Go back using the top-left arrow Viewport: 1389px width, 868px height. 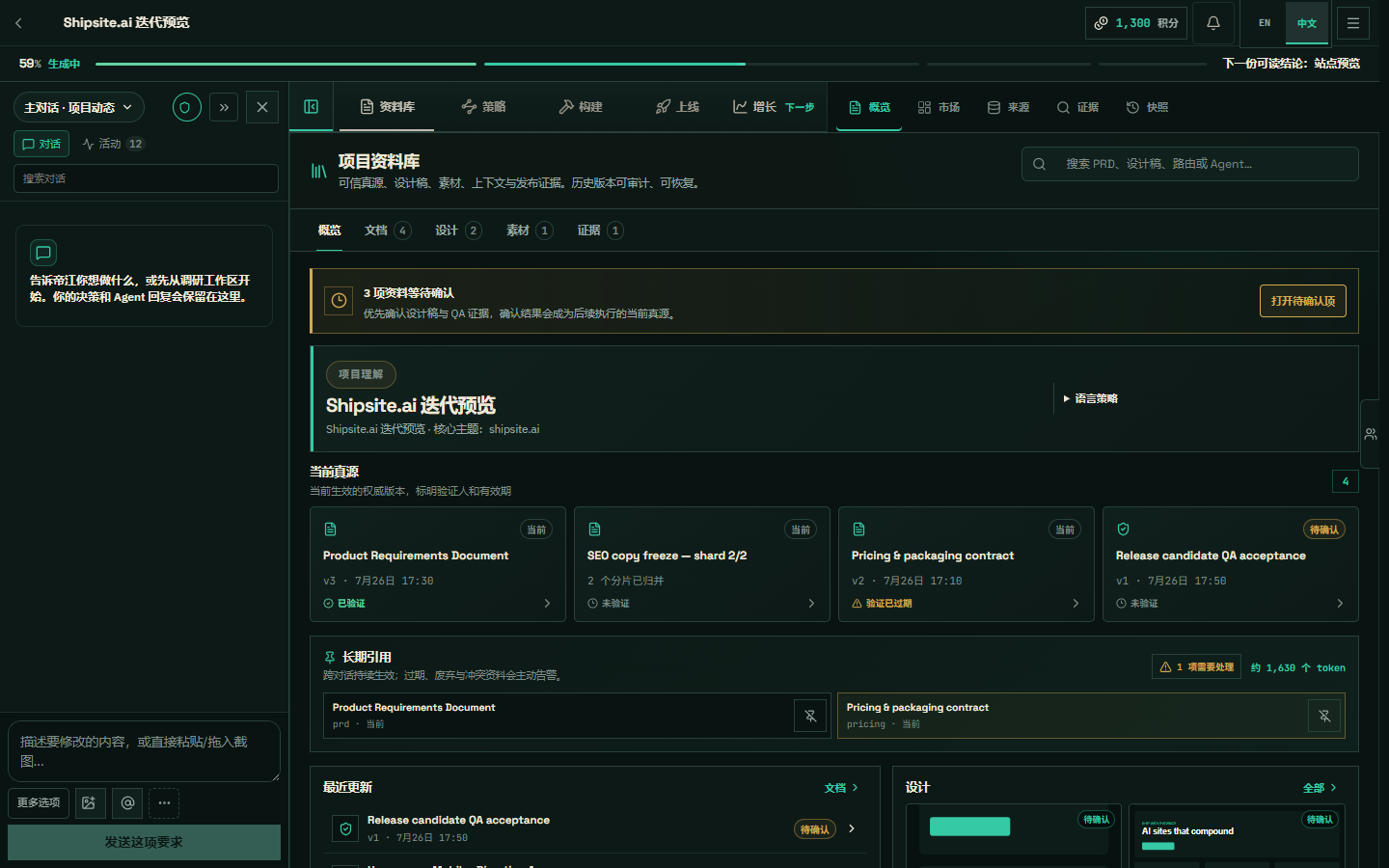click(x=18, y=23)
